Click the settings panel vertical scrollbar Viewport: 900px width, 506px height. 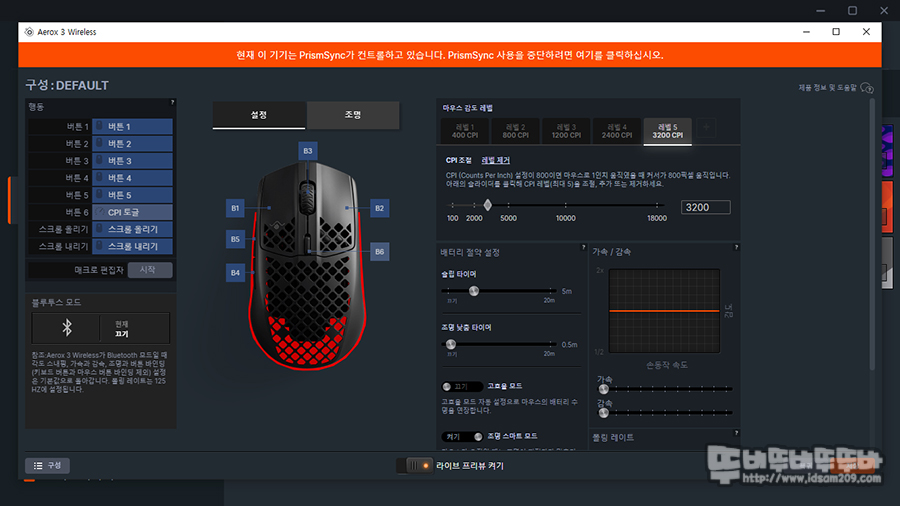[872, 234]
